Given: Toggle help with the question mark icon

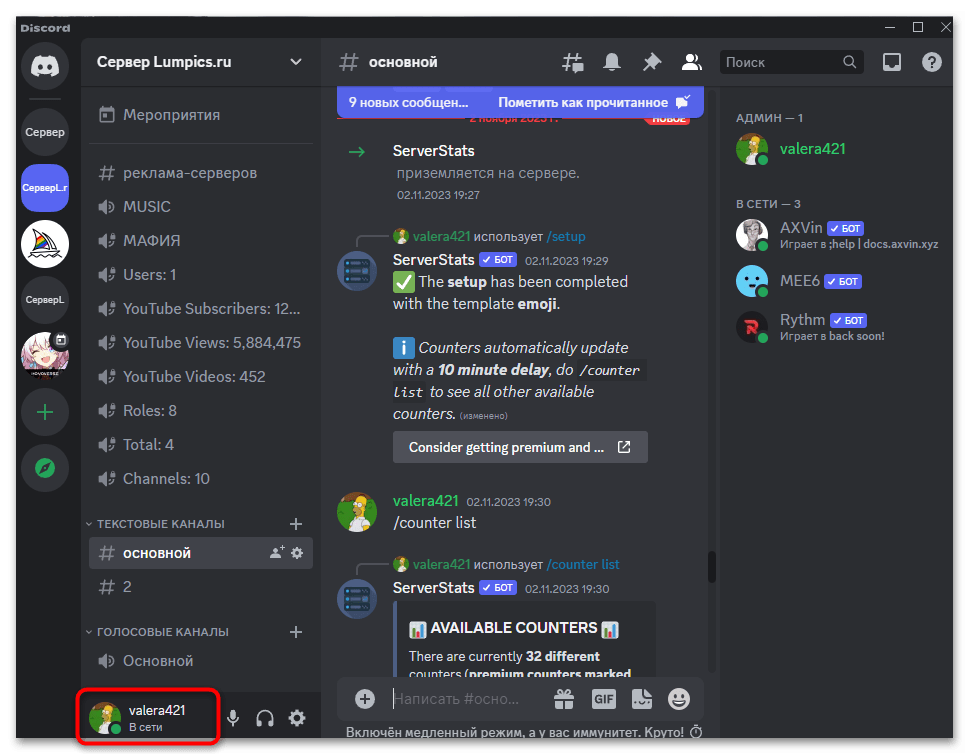Looking at the screenshot, I should pyautogui.click(x=931, y=61).
